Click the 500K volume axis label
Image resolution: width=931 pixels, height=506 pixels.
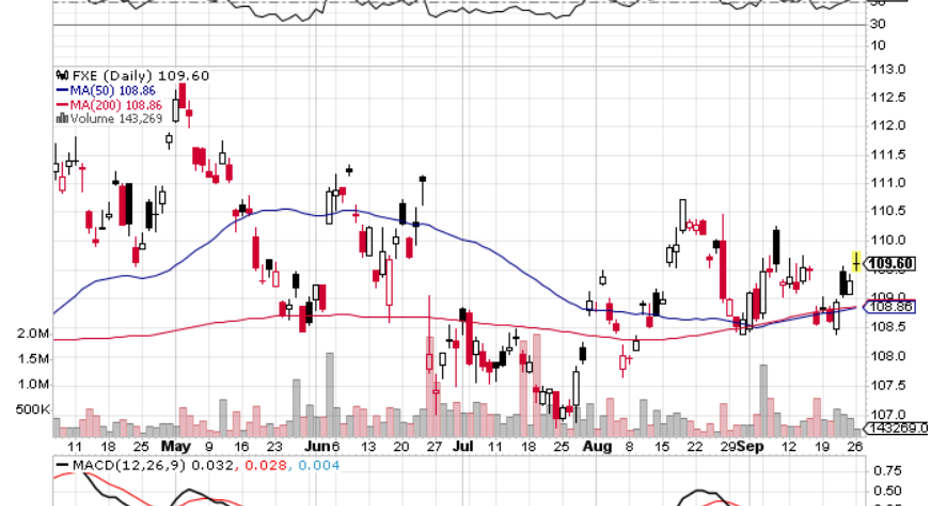(x=33, y=409)
